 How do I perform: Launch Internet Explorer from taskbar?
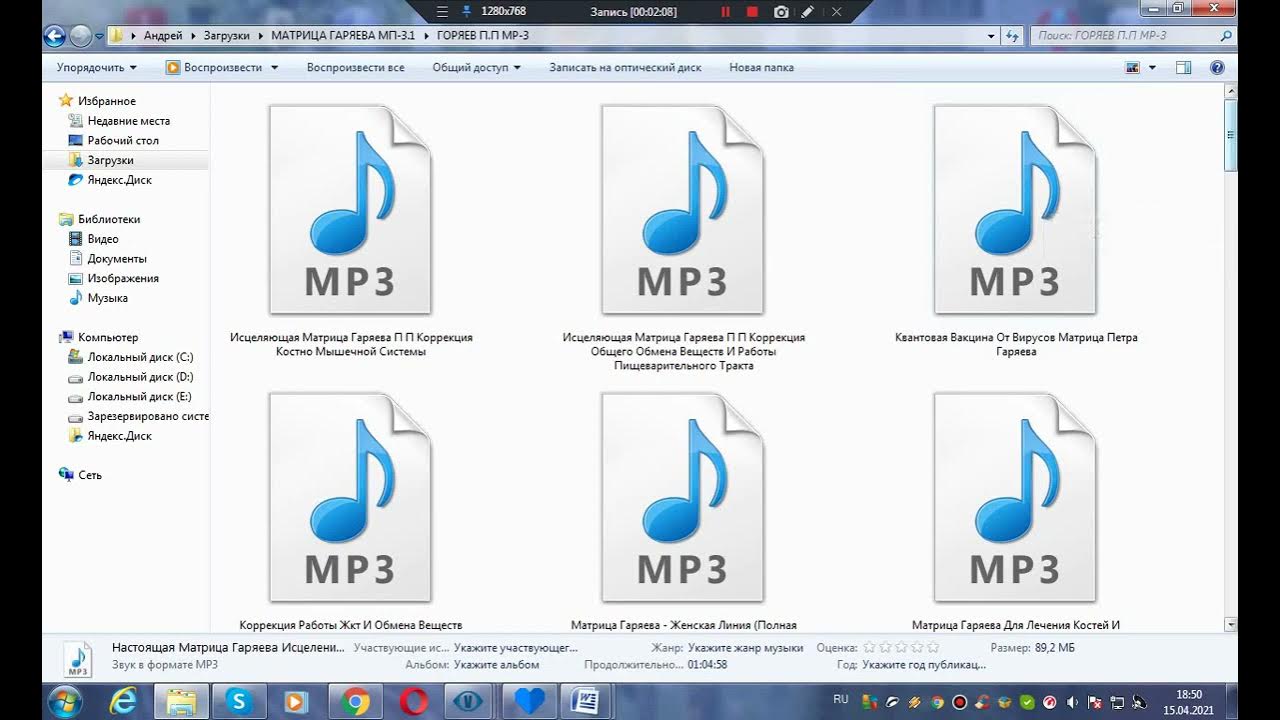(x=124, y=702)
